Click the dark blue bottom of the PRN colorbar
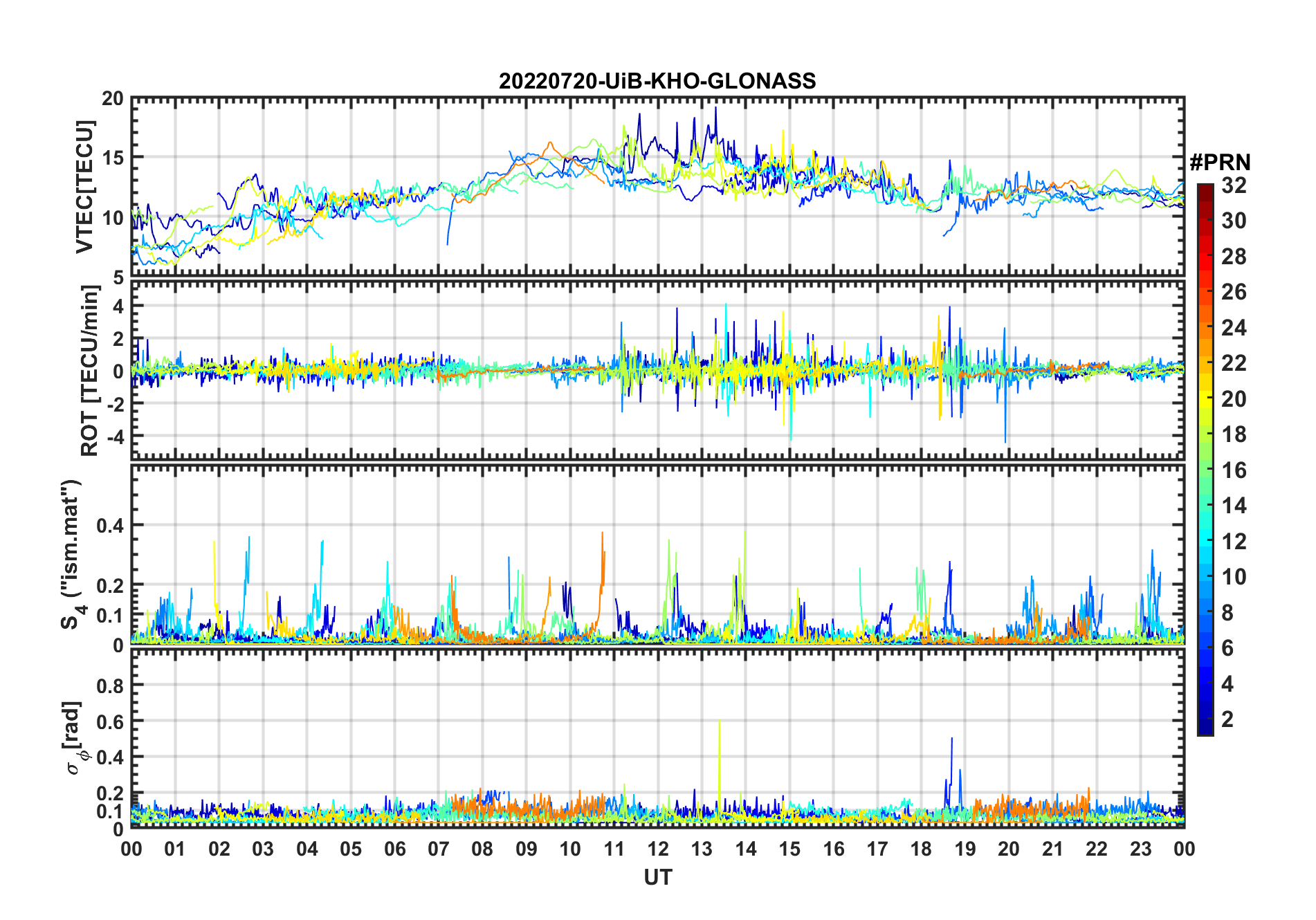 (x=1205, y=728)
